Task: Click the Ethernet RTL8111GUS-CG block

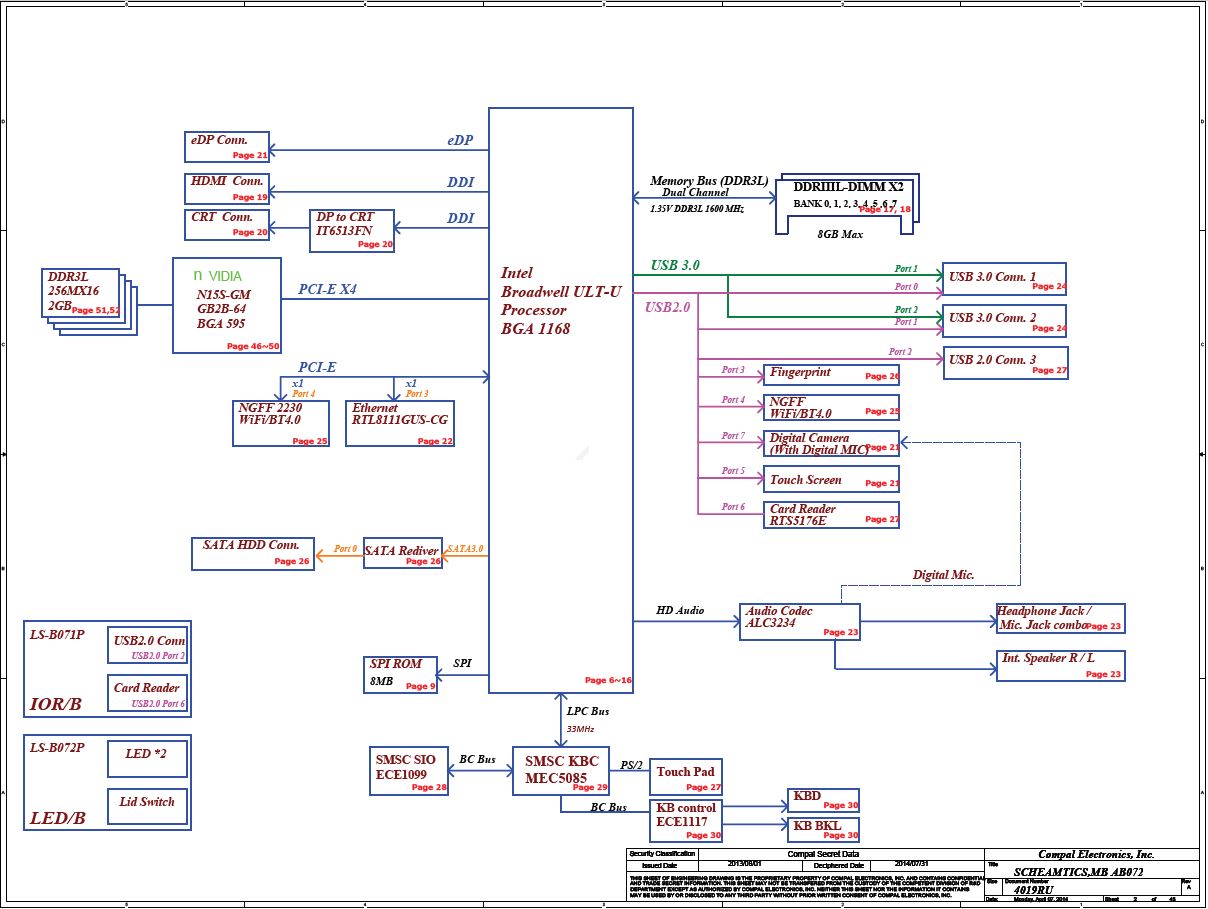Action: coord(399,423)
